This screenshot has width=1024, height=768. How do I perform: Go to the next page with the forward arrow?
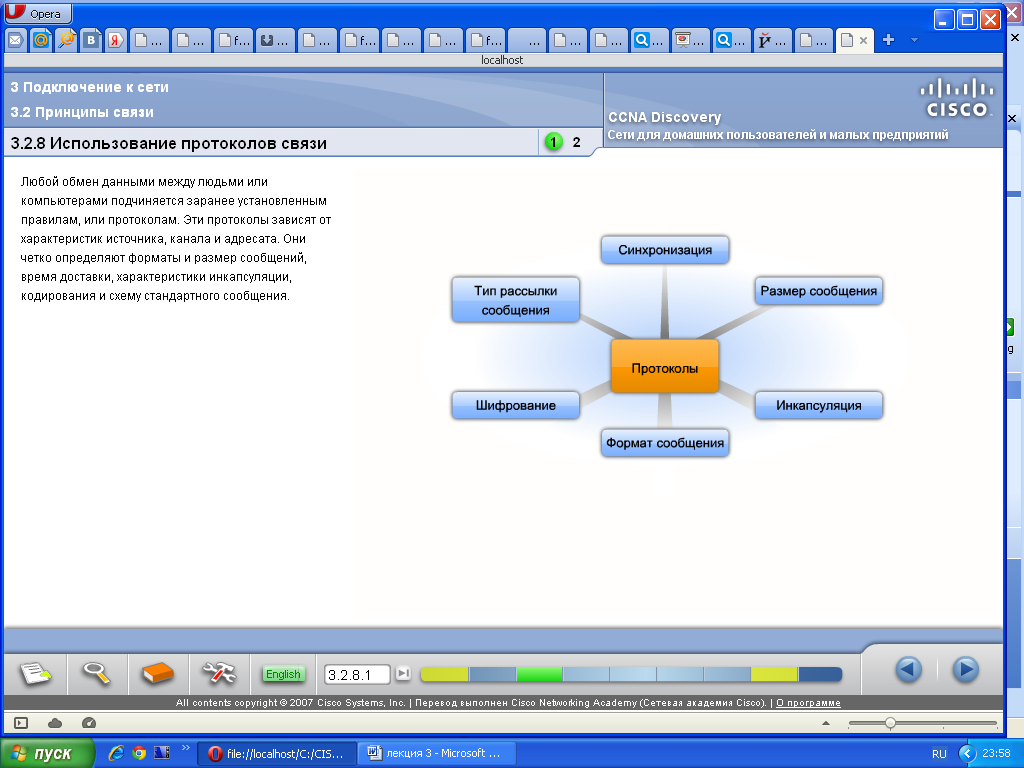tap(966, 669)
